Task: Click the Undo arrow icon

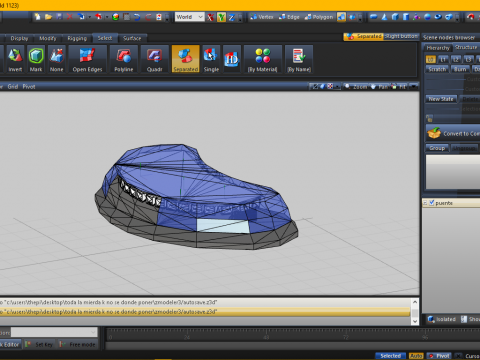Action: pyautogui.click(x=137, y=17)
